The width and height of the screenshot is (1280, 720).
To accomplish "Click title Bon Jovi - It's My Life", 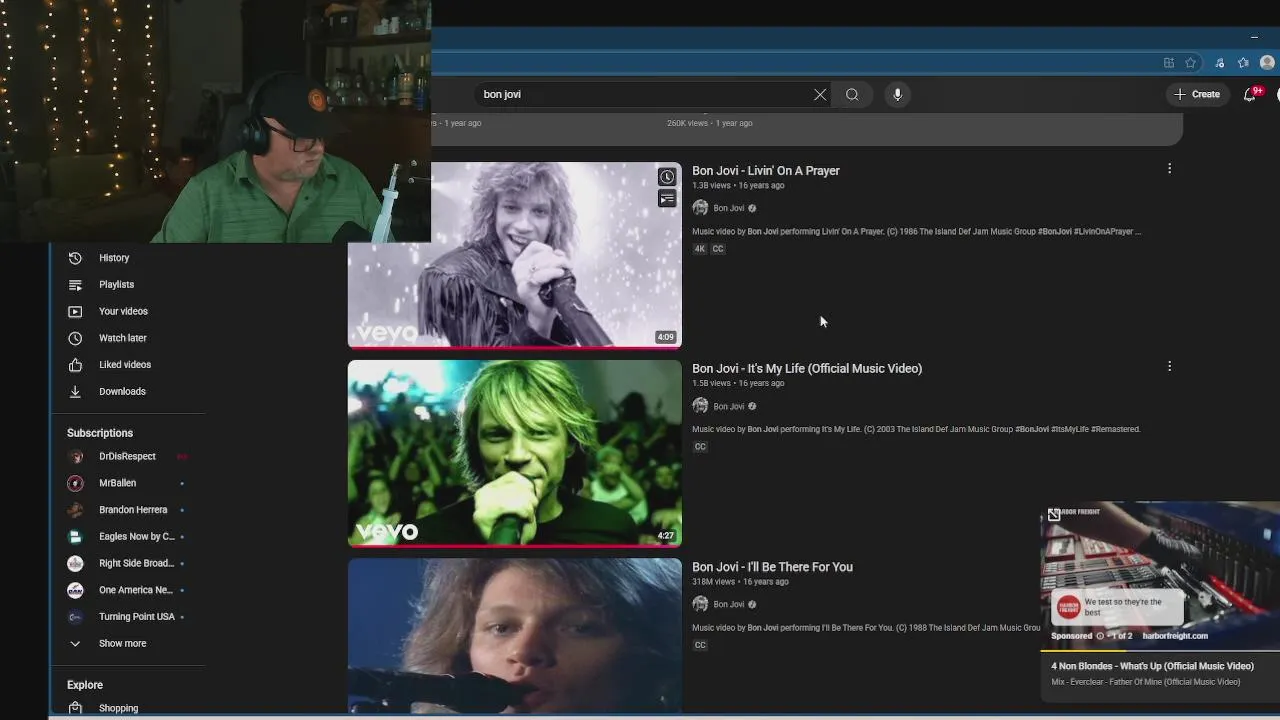I will [807, 369].
